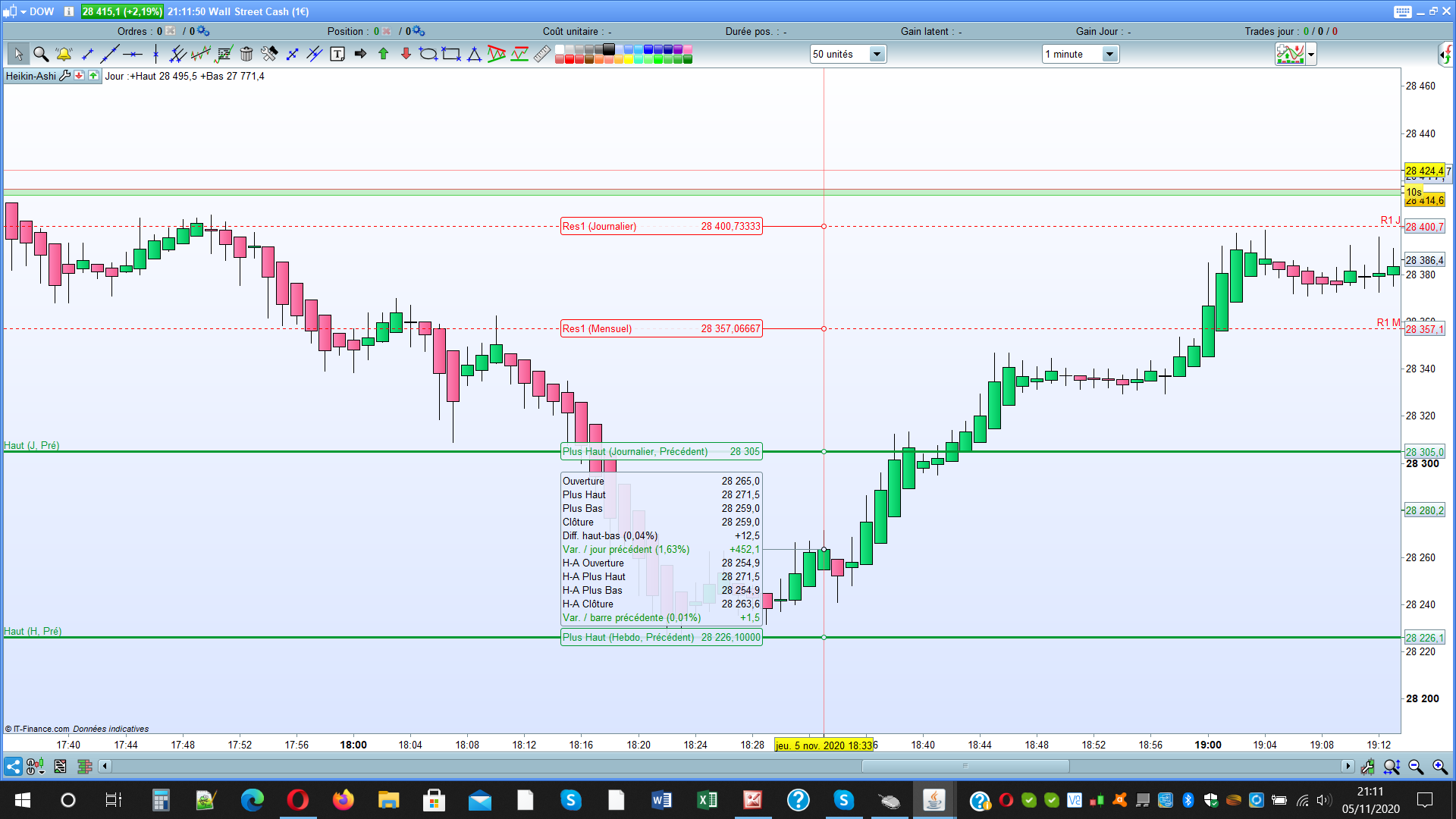Toggle the cursor pointer mode
The image size is (1456, 819).
18,54
